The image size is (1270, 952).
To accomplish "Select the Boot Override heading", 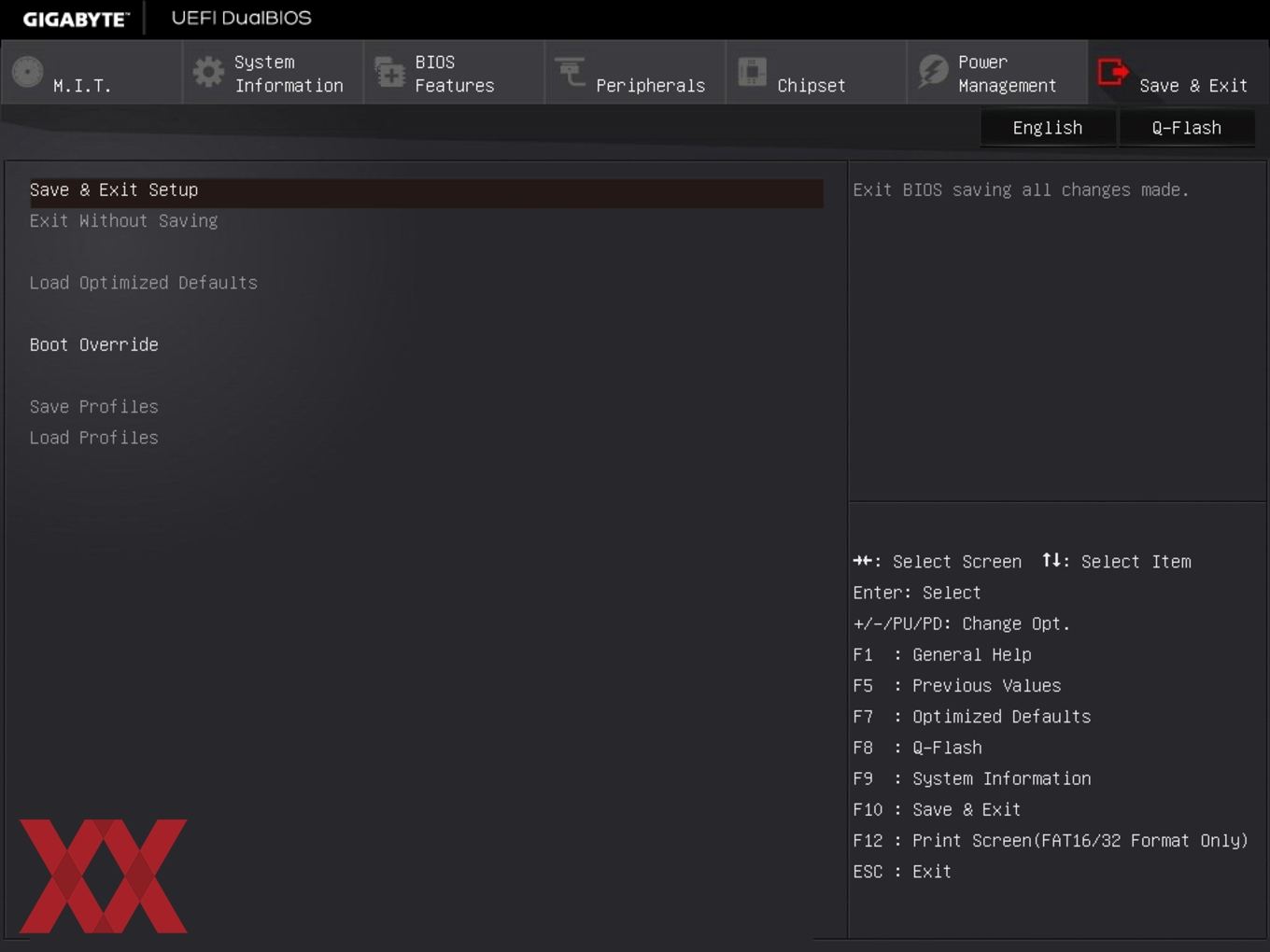I will [93, 344].
